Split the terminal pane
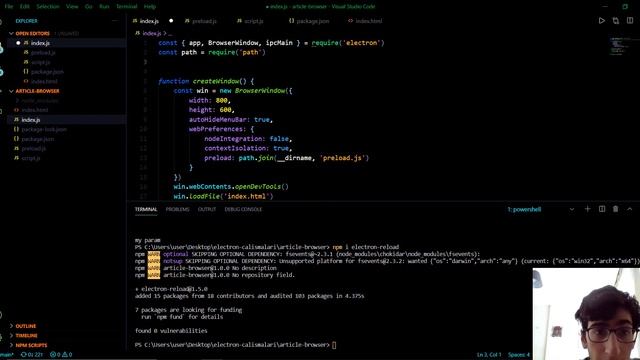Viewport: 640px width, 360px height. coord(602,209)
